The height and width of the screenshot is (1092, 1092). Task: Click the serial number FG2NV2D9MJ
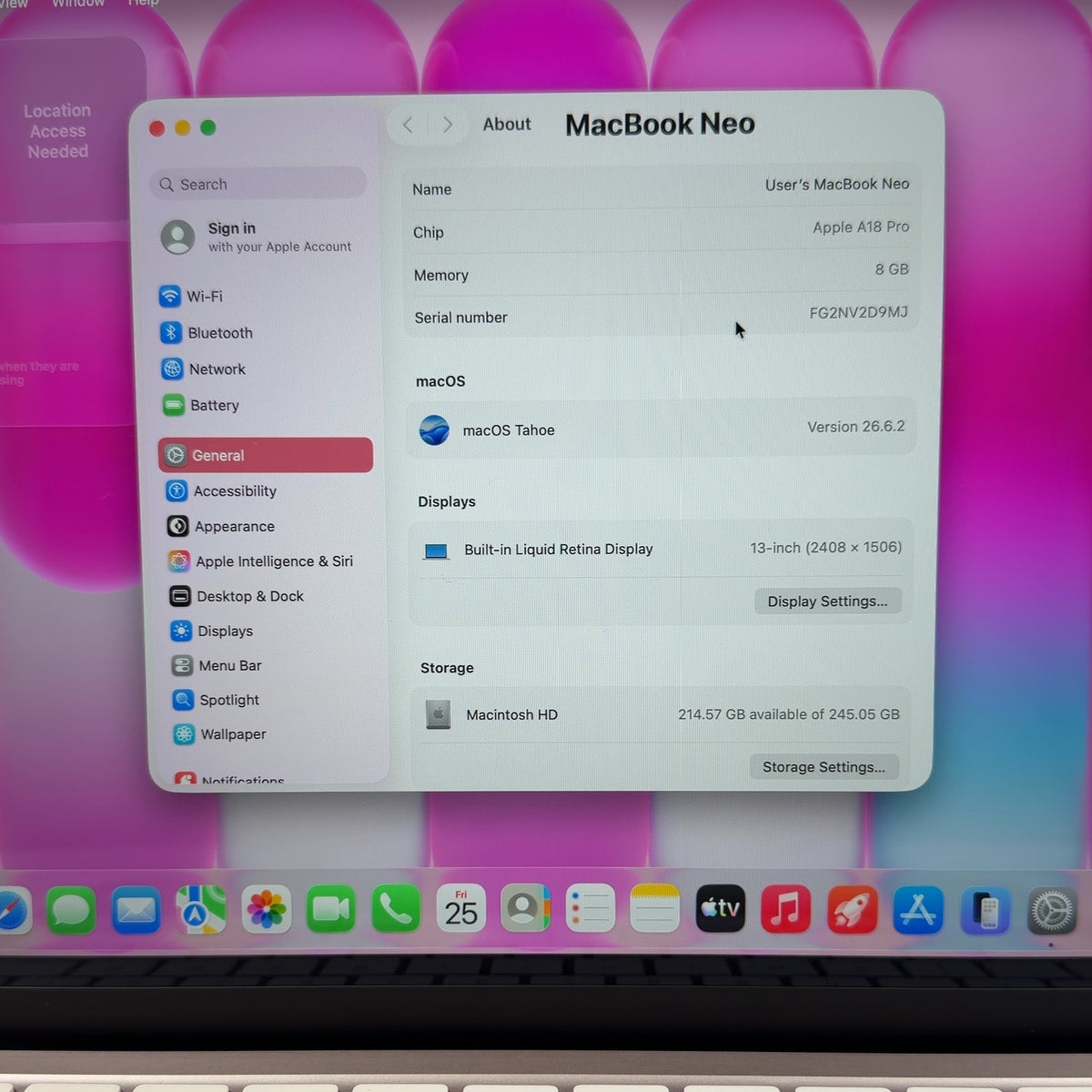[858, 312]
